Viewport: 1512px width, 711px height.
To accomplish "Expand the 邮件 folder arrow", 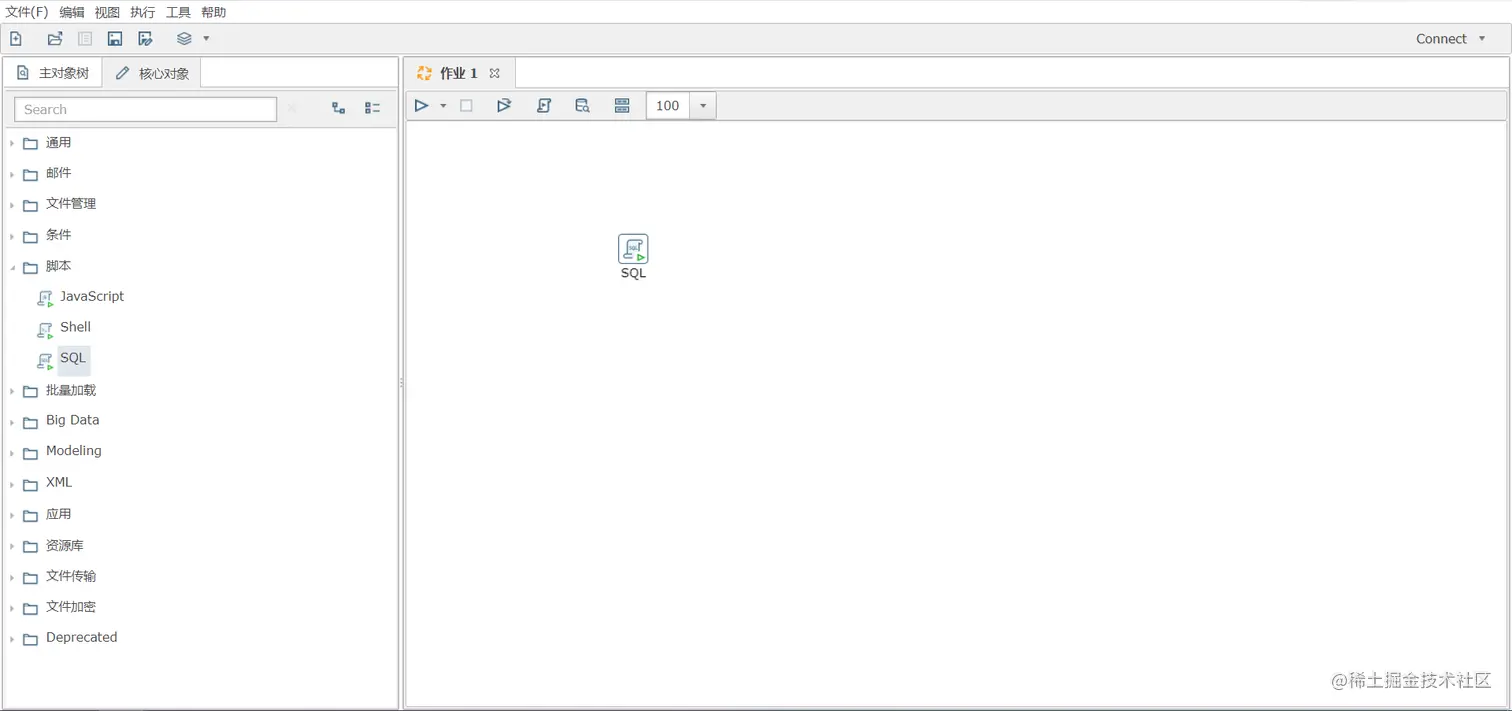I will 12,174.
